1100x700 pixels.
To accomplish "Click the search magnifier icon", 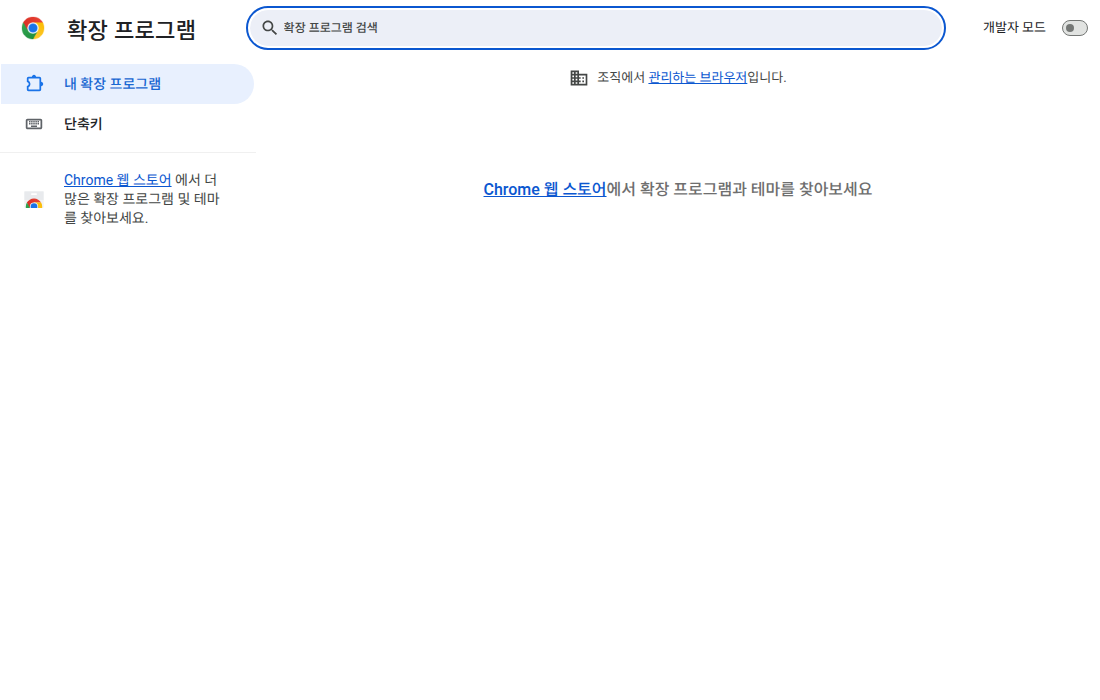I will point(269,28).
